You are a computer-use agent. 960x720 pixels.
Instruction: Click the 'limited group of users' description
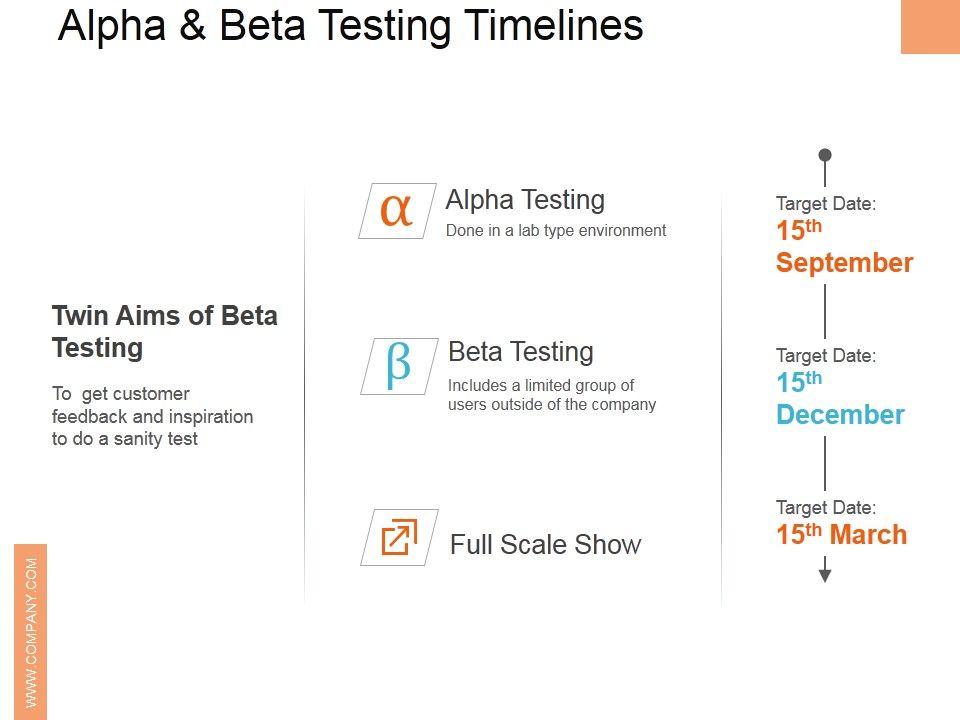(x=552, y=395)
